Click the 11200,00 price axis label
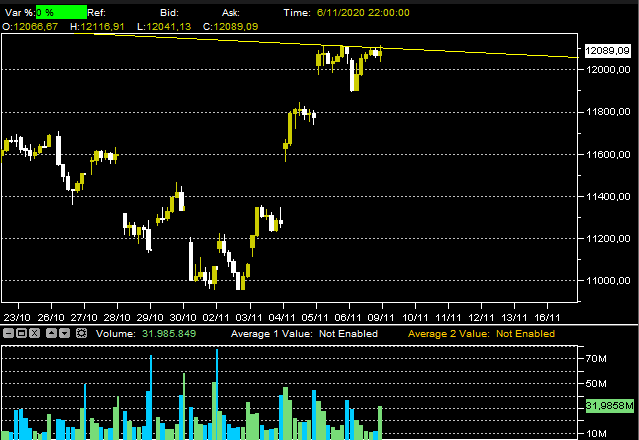Screen dimensions: 639x440 608,239
